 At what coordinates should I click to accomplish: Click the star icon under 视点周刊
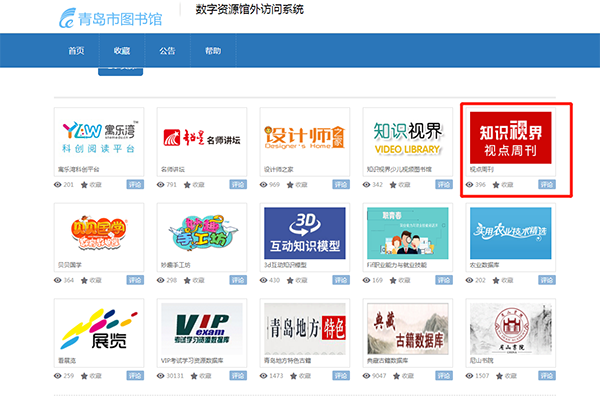(x=496, y=185)
